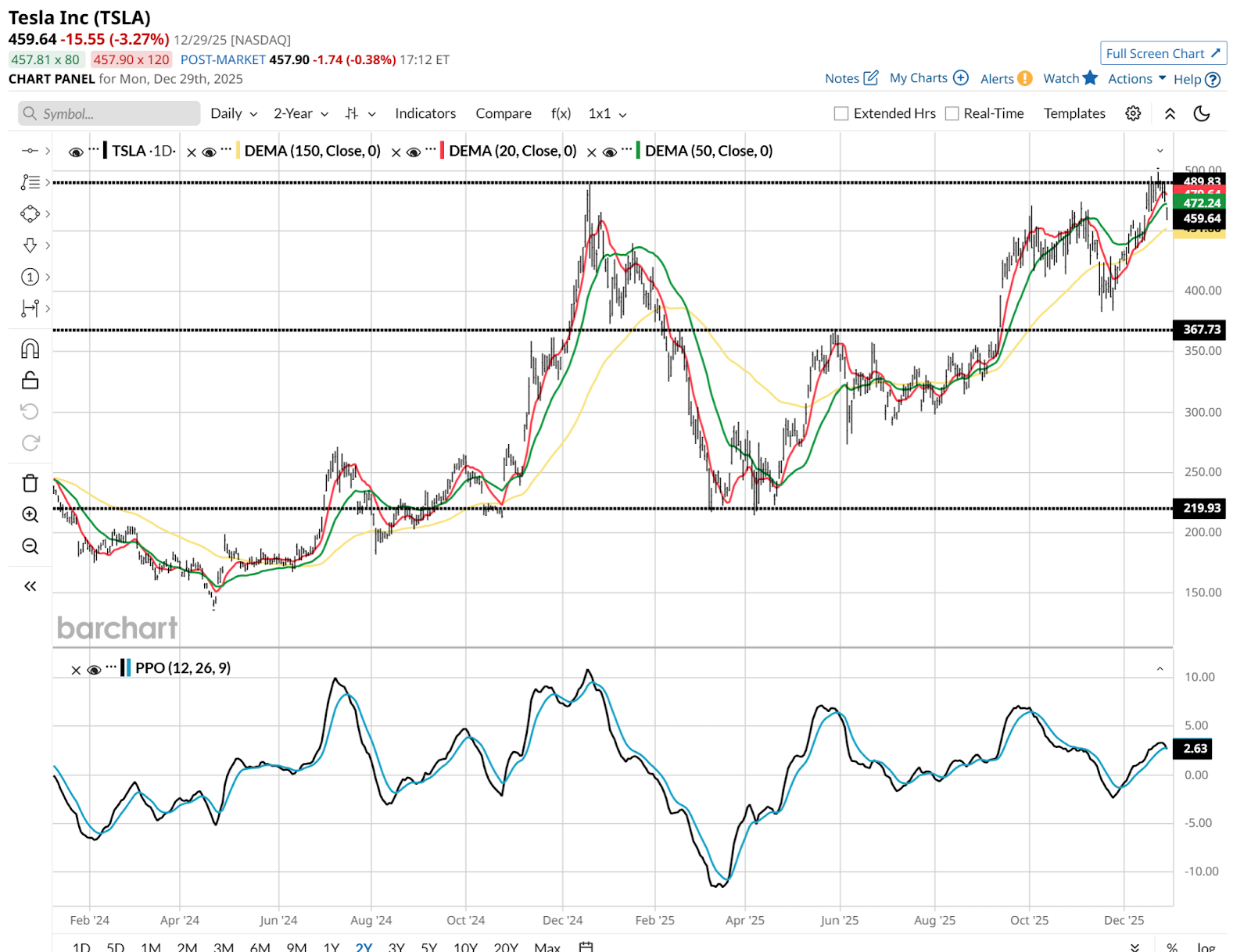
Task: Click the Full Screen Chart button
Action: pos(1163,53)
